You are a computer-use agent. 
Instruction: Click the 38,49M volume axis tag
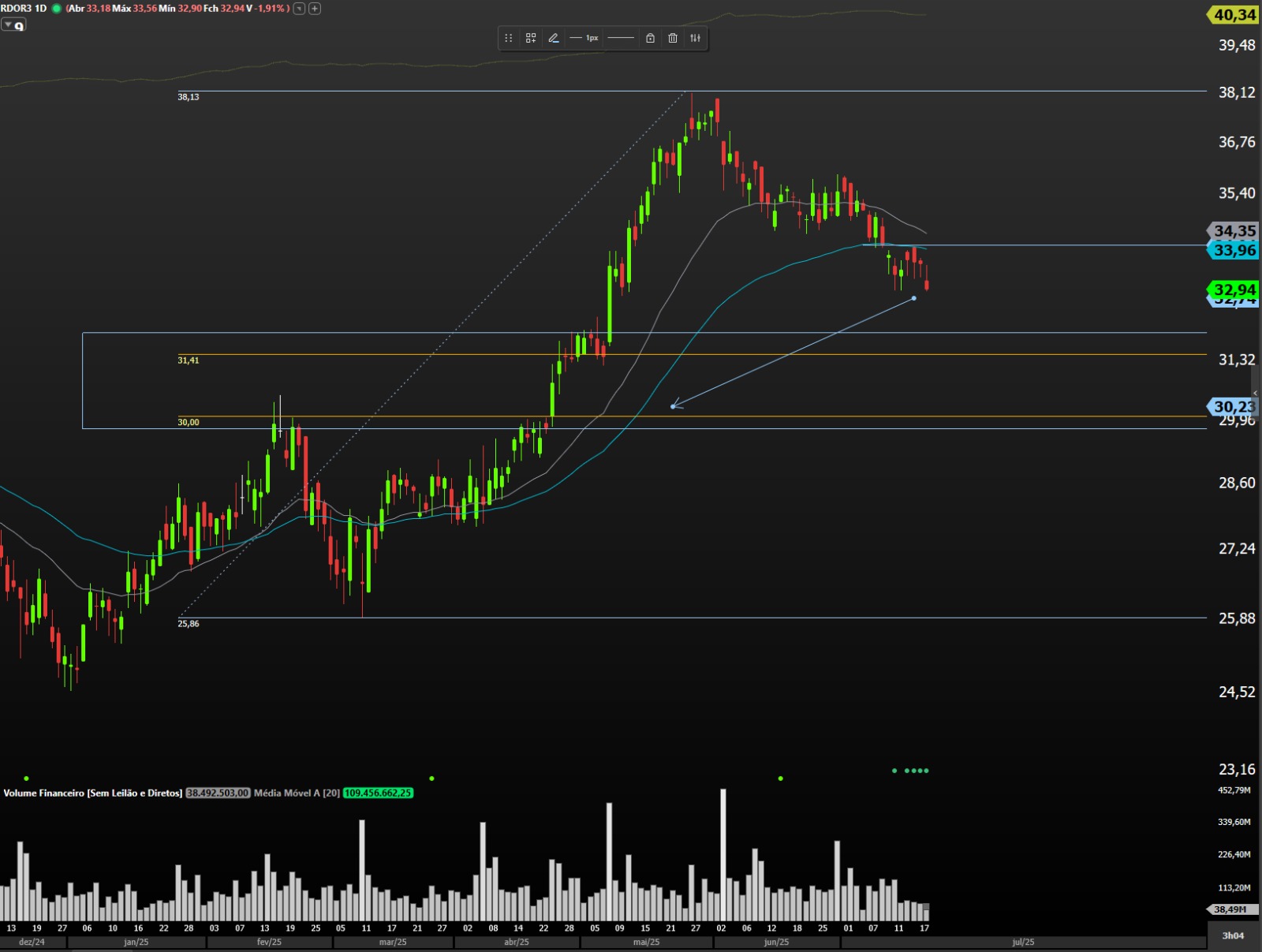1232,909
